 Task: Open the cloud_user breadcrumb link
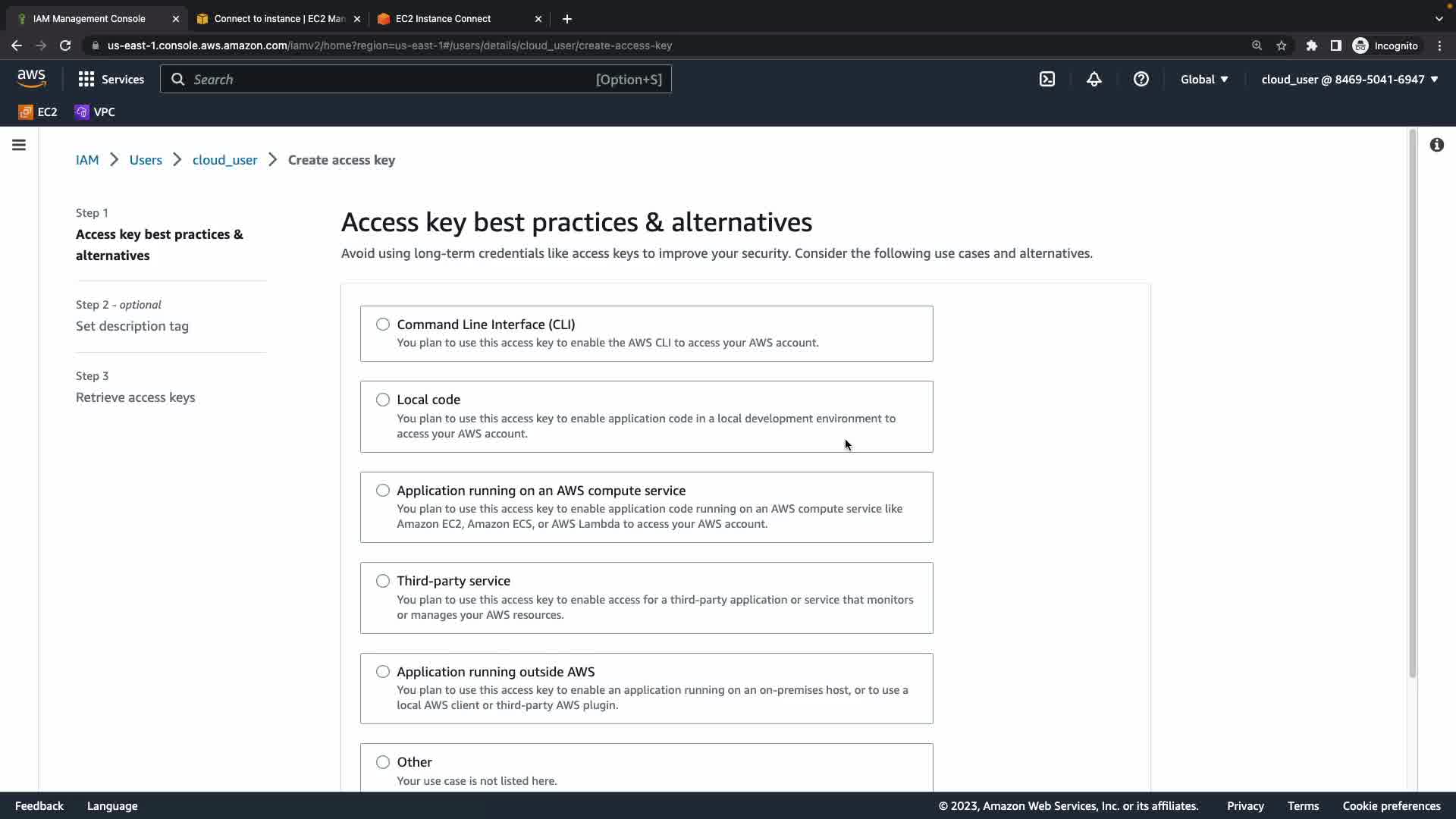224,160
